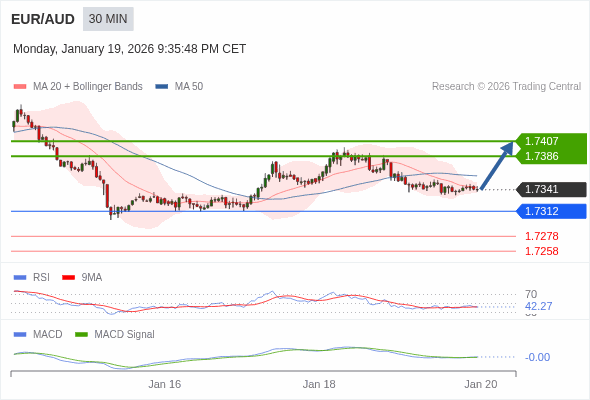The image size is (590, 400).
Task: Click the 1.7407 green resistance label
Action: [x=551, y=141]
